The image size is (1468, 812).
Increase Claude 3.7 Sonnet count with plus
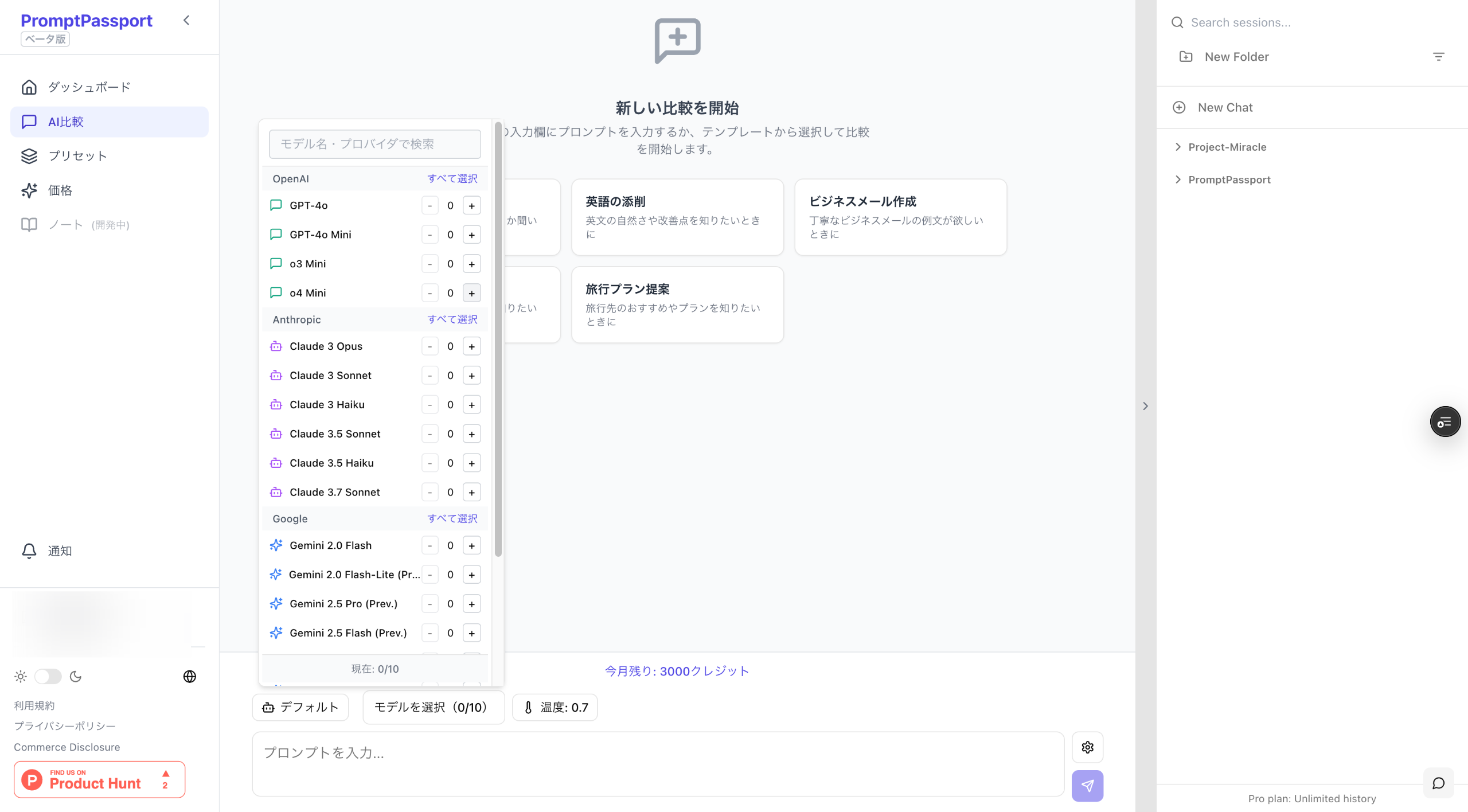tap(471, 492)
